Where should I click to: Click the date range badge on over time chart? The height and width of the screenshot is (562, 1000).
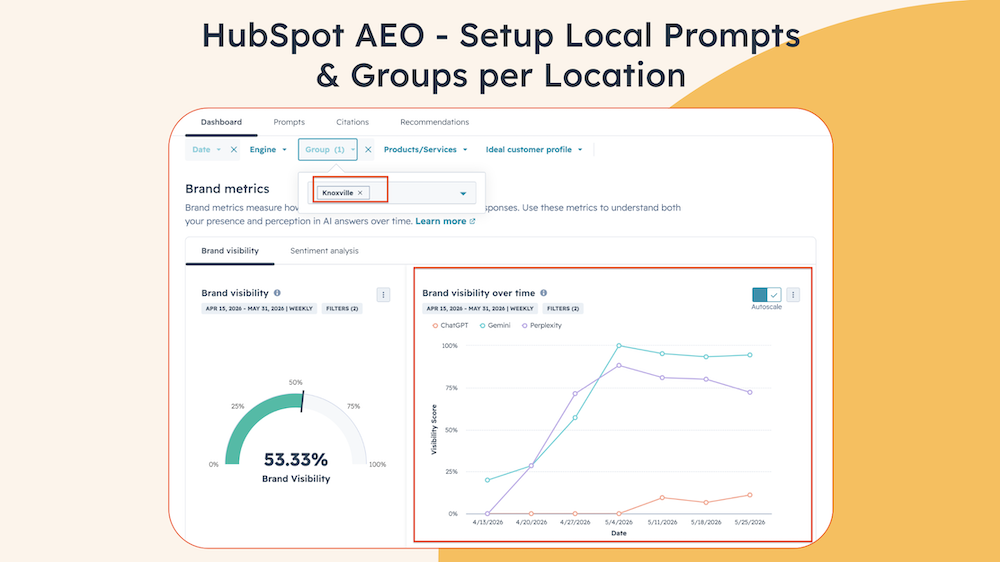coord(480,309)
